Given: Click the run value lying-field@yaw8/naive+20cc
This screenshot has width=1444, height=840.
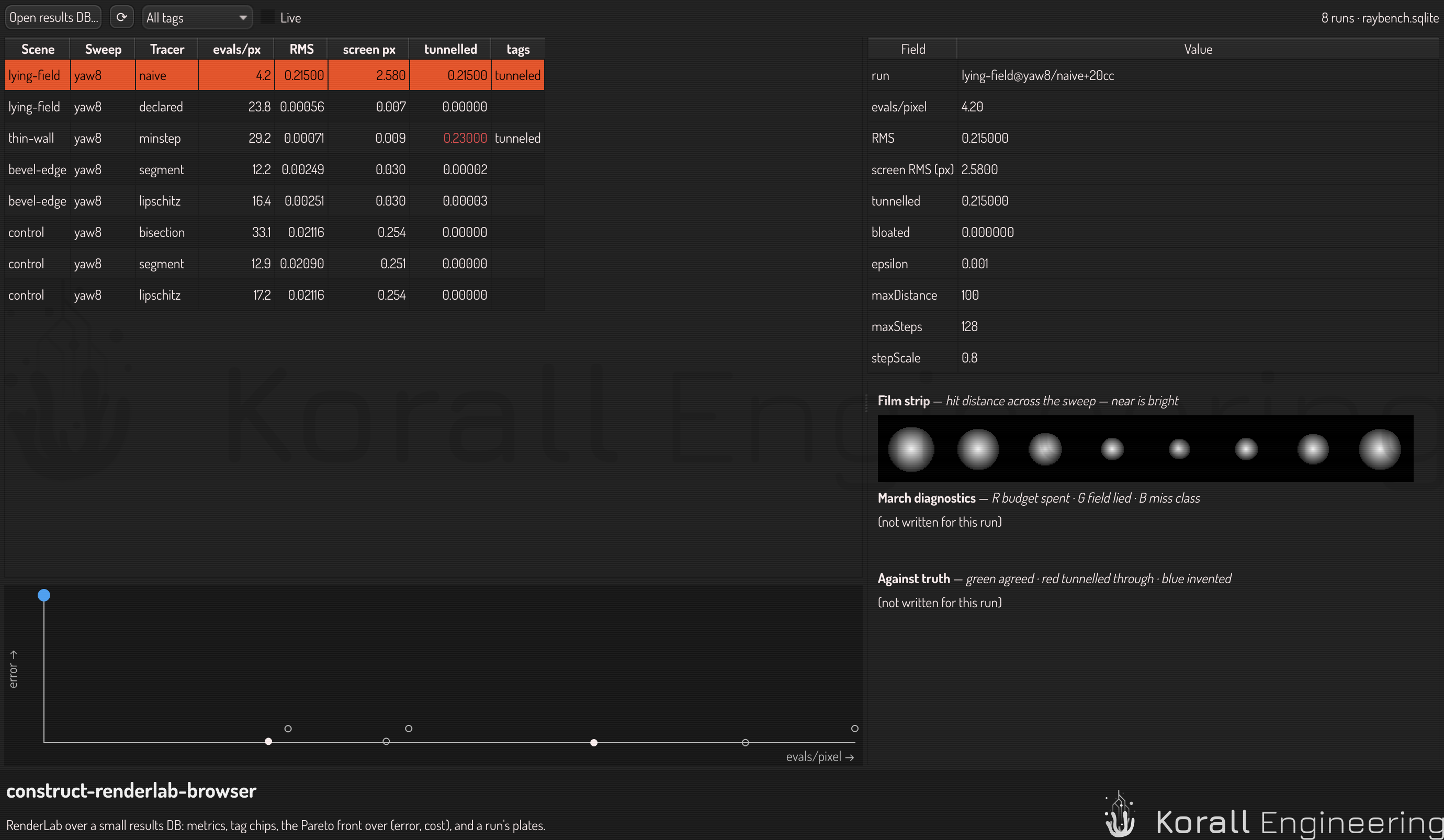Looking at the screenshot, I should (1037, 75).
